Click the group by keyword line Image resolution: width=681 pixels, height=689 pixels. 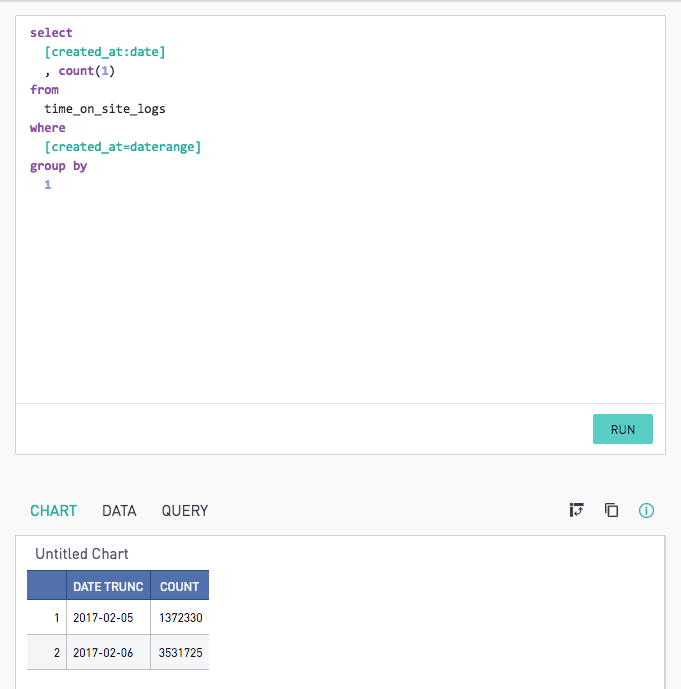pos(58,166)
